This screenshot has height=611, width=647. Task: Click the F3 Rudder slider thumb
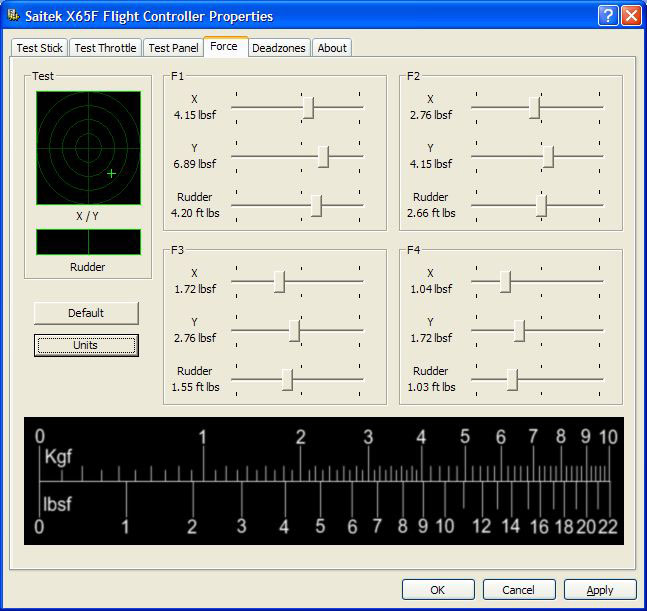[288, 380]
